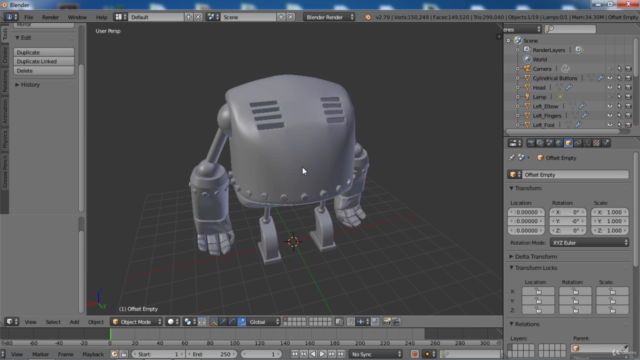Image resolution: width=640 pixels, height=360 pixels.
Task: Jump to the first frame of the timeline
Action: click(294, 354)
